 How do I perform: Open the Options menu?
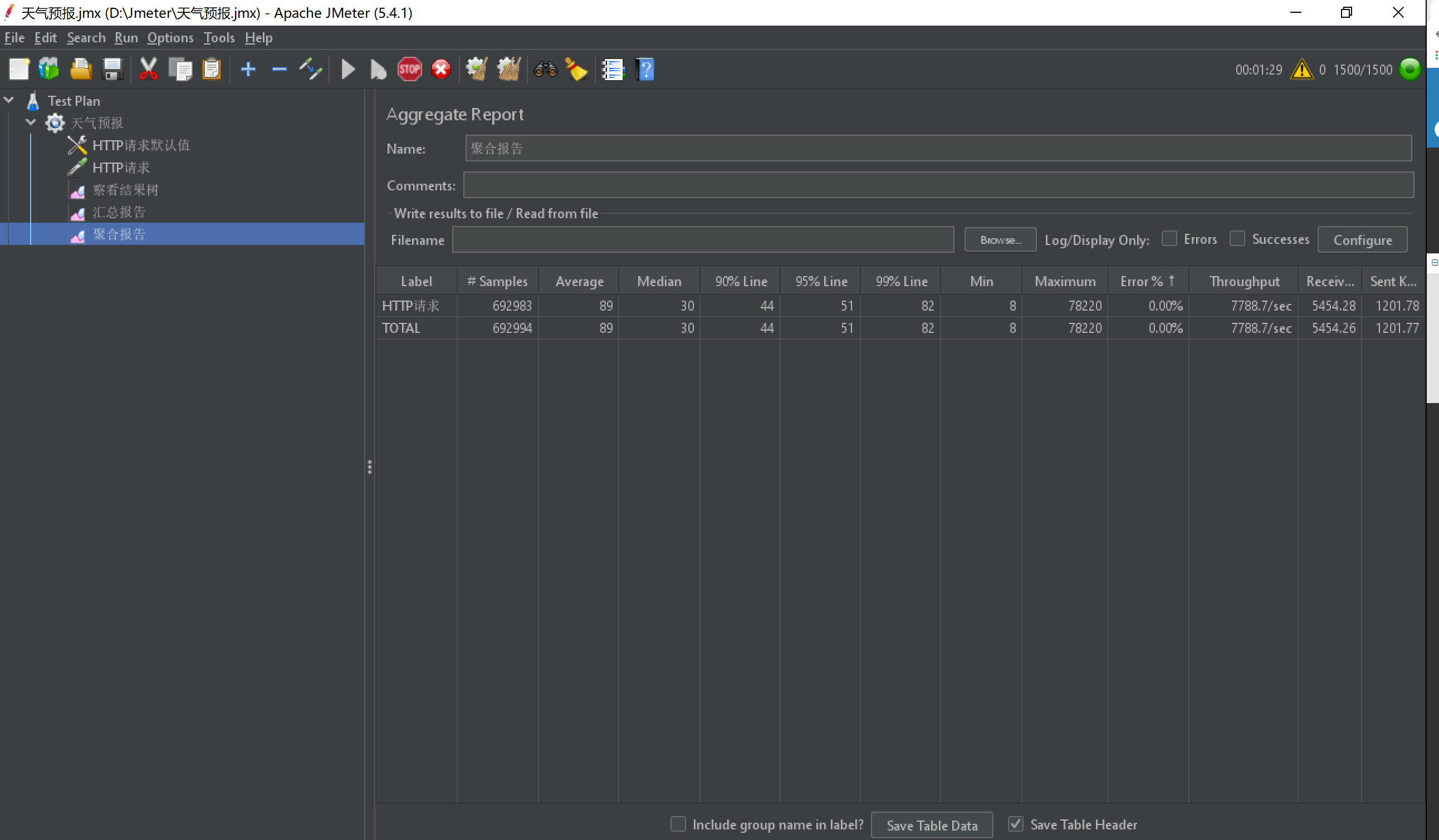tap(170, 38)
